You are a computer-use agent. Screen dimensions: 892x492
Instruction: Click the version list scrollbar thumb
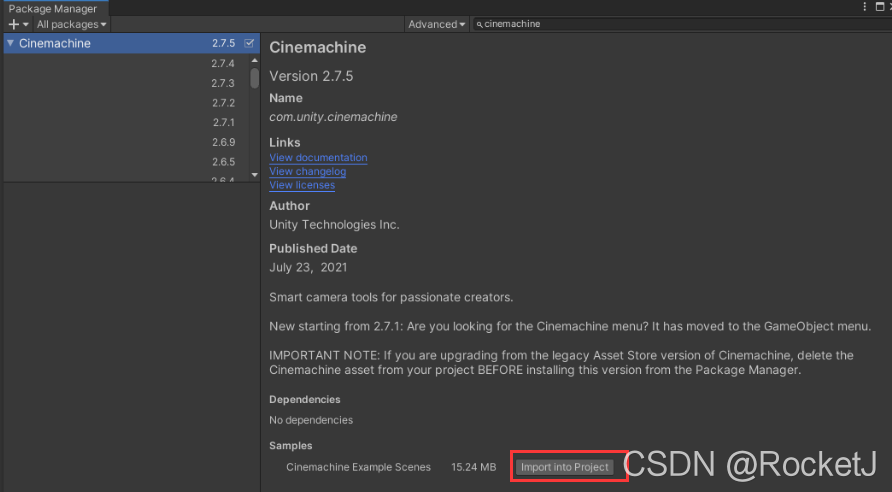pos(254,78)
